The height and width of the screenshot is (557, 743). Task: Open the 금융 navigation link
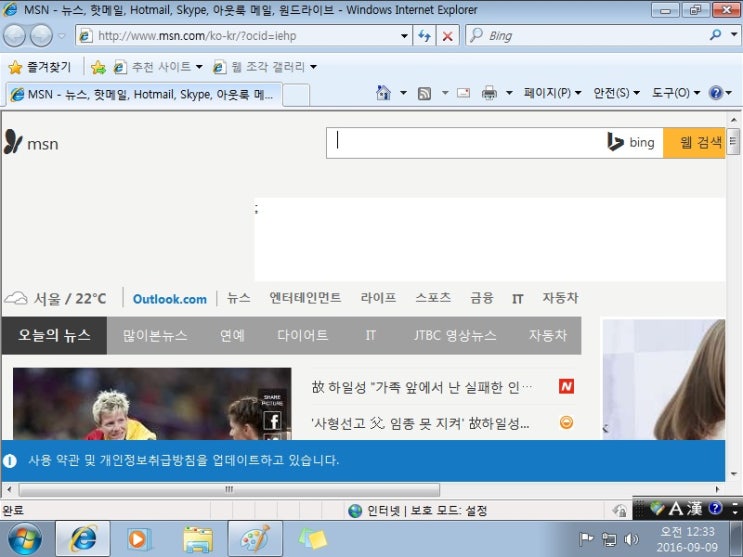tap(481, 298)
